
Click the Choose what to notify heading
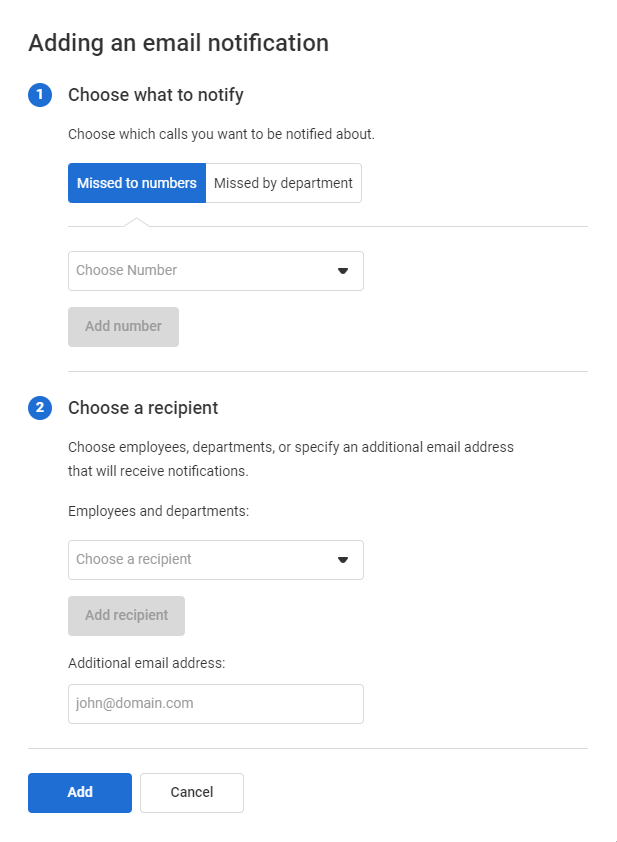(x=156, y=95)
